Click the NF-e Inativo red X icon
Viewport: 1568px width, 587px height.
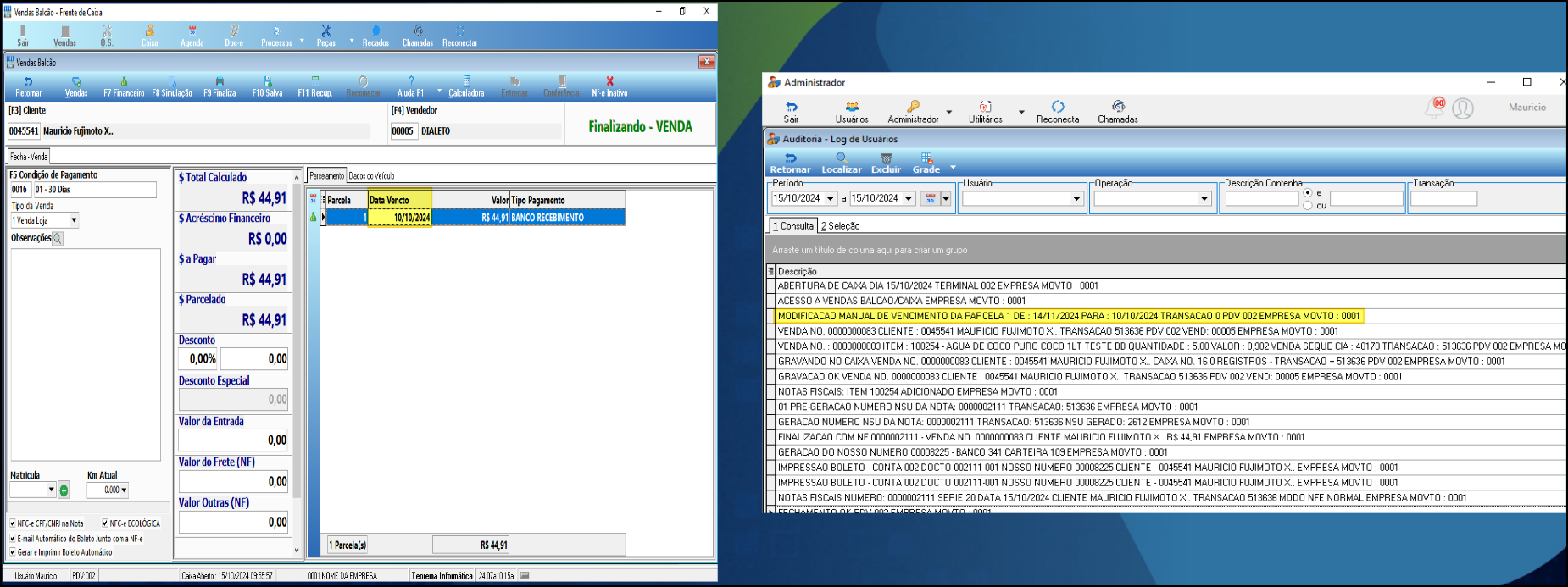tap(609, 86)
